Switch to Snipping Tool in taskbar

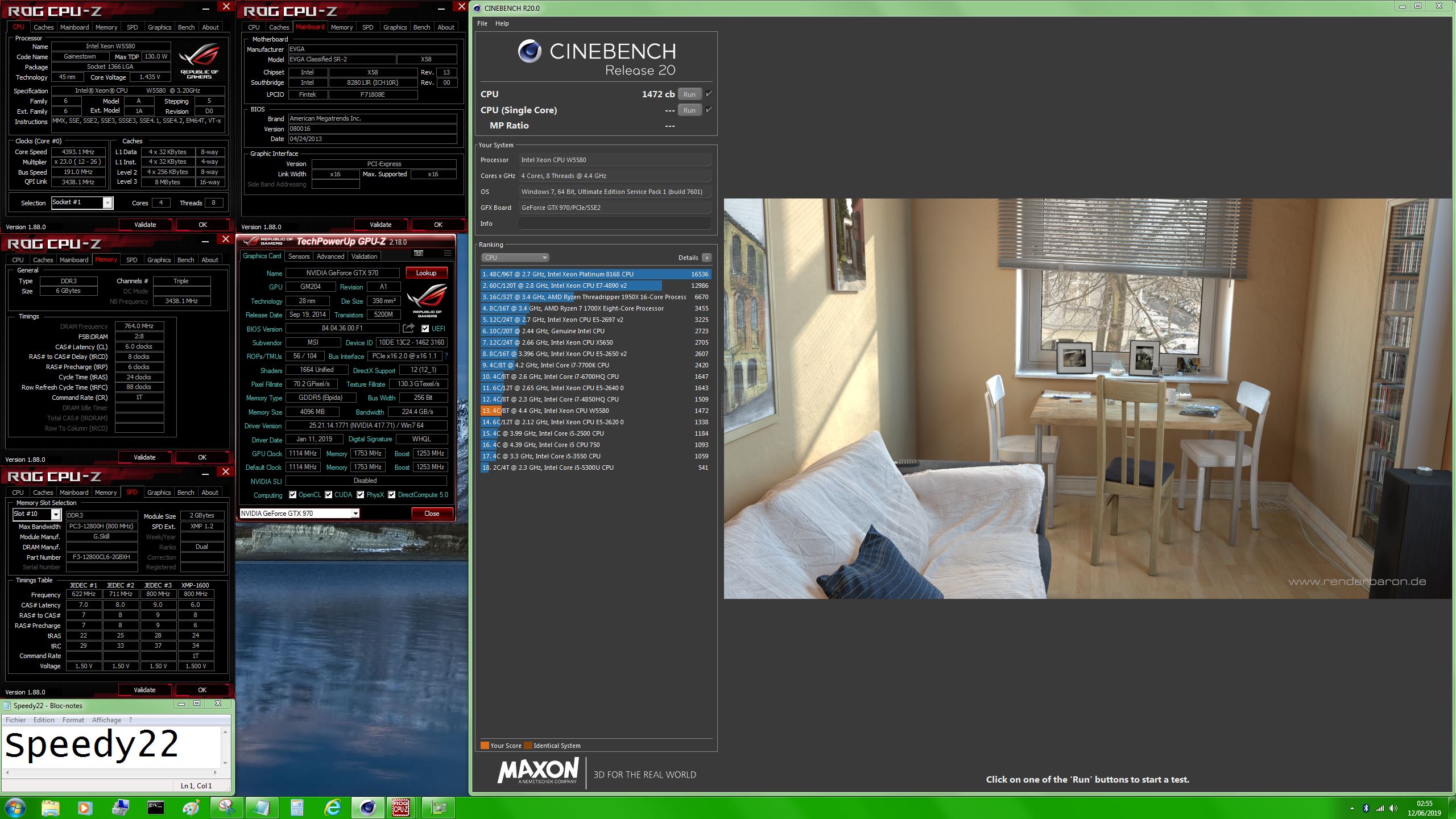[226, 807]
